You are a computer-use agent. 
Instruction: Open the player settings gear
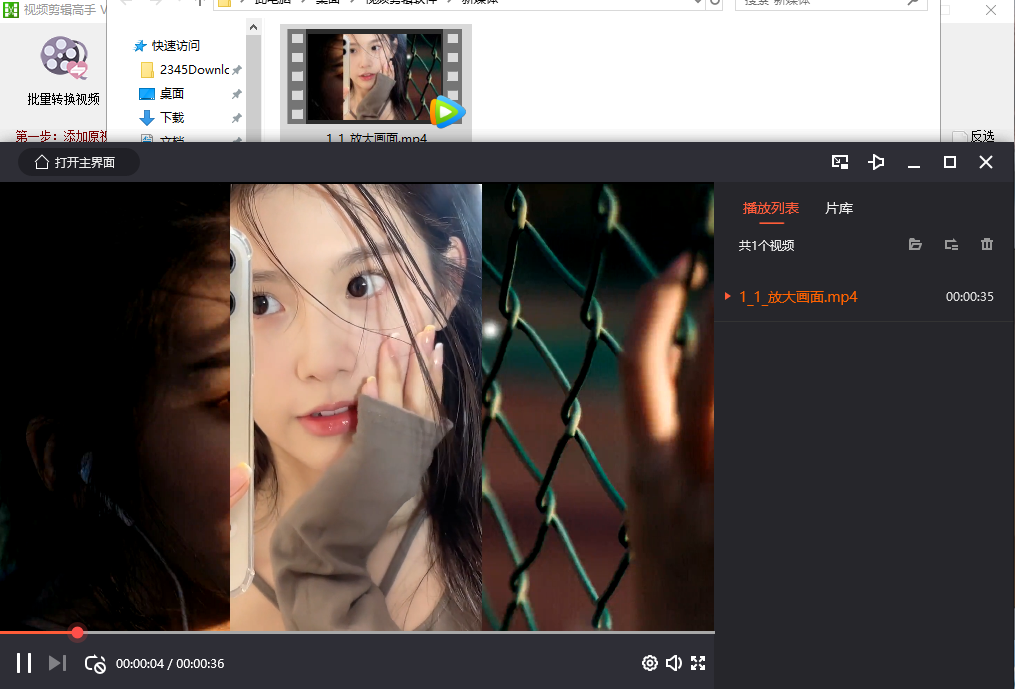pos(650,663)
